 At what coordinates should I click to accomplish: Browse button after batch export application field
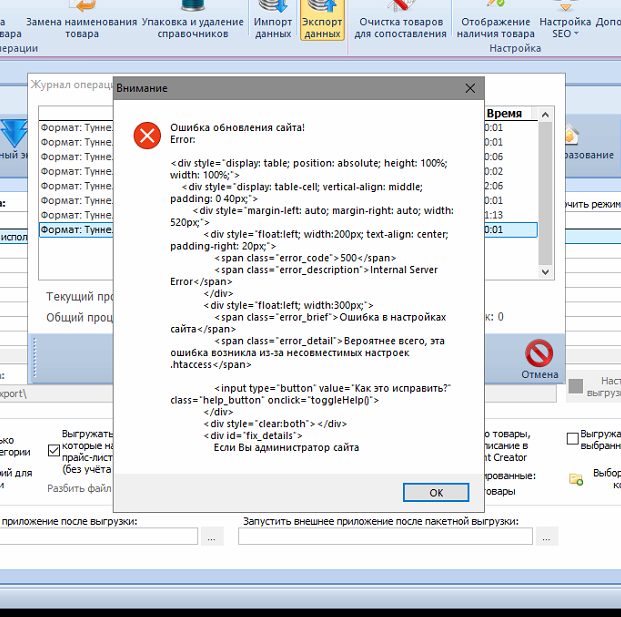pyautogui.click(x=547, y=537)
